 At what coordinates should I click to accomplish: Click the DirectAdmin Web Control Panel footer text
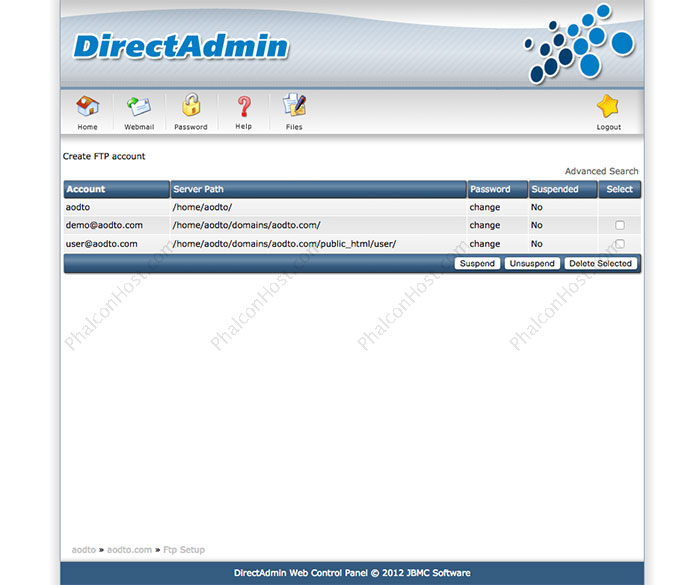point(352,573)
